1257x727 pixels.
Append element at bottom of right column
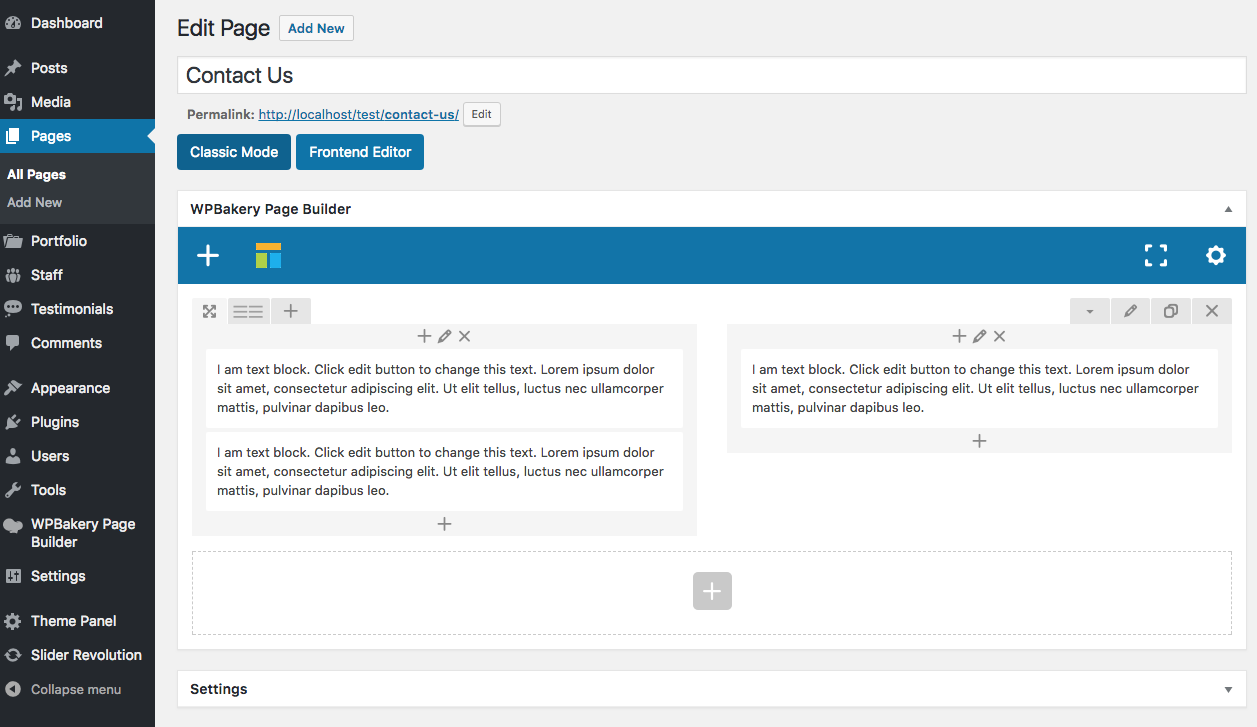coord(980,441)
